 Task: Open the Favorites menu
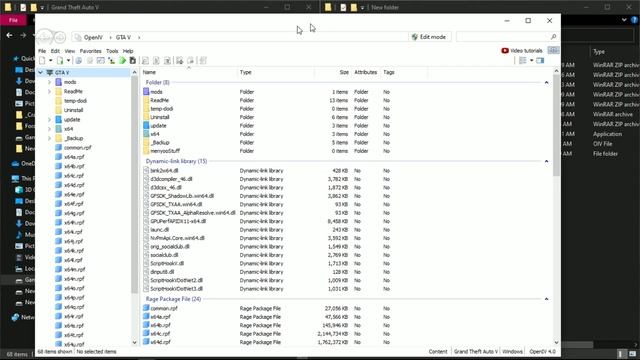(90, 51)
